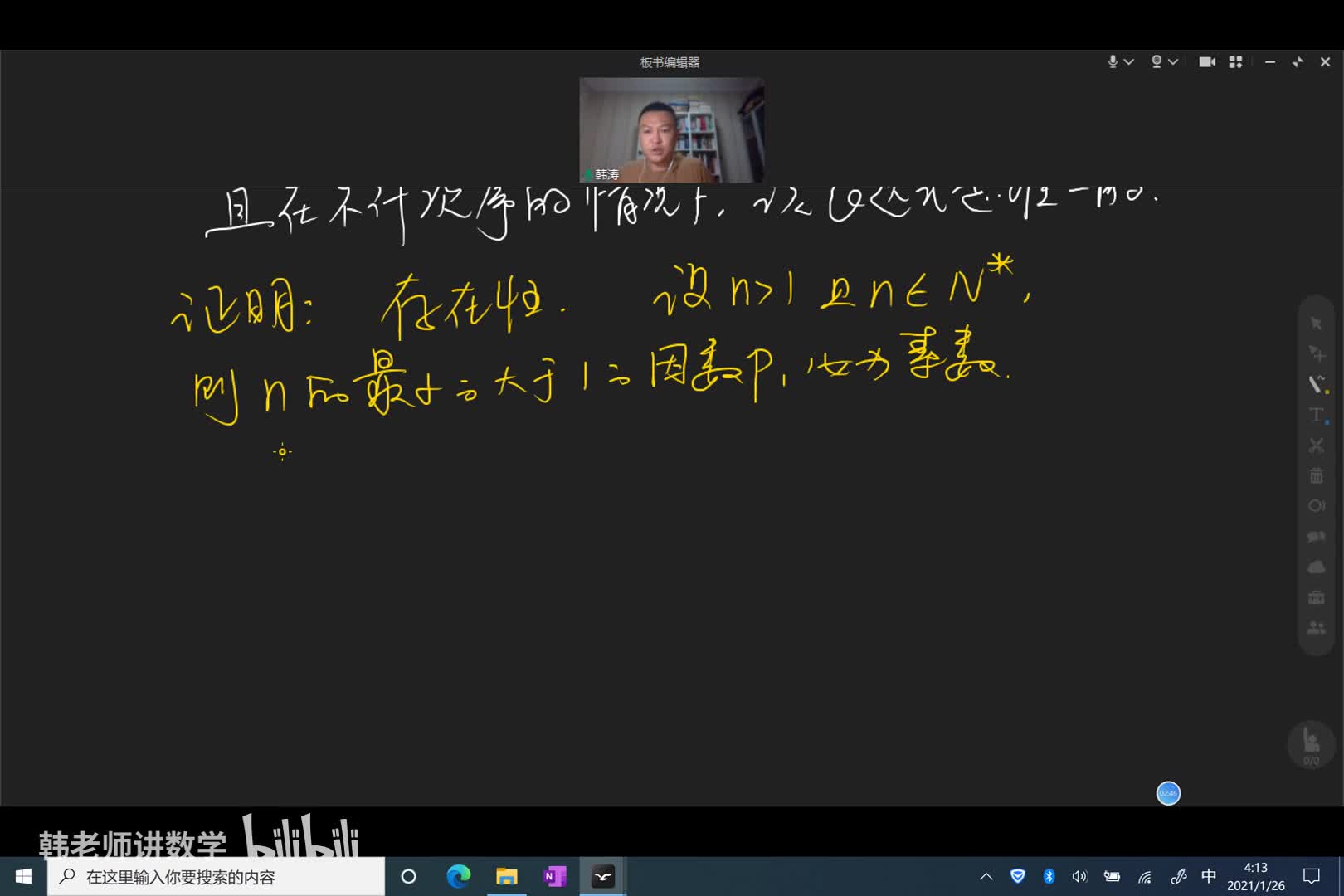Viewport: 1344px width, 896px height.
Task: Select the pen drawing tool
Action: 1317,384
